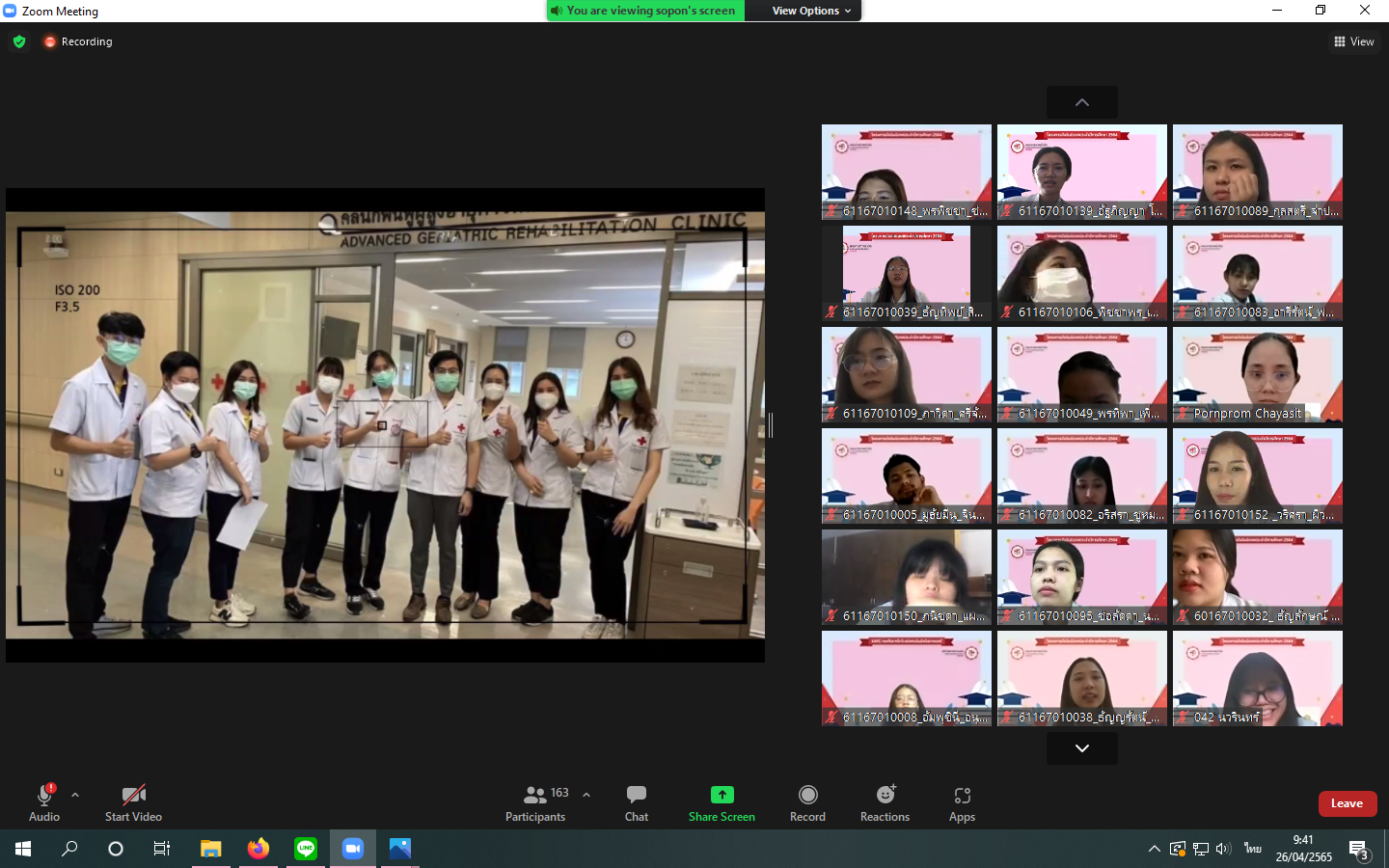Expand the audio options arrow
Viewport: 1389px width, 868px height.
(75, 795)
